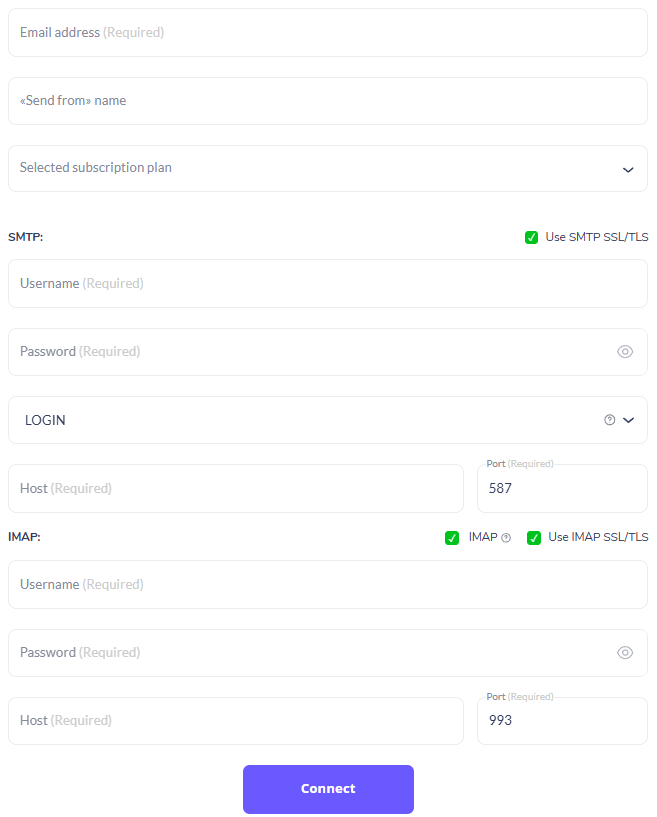
Task: Open the help icon in LOGIN dropdown
Action: coord(610,420)
